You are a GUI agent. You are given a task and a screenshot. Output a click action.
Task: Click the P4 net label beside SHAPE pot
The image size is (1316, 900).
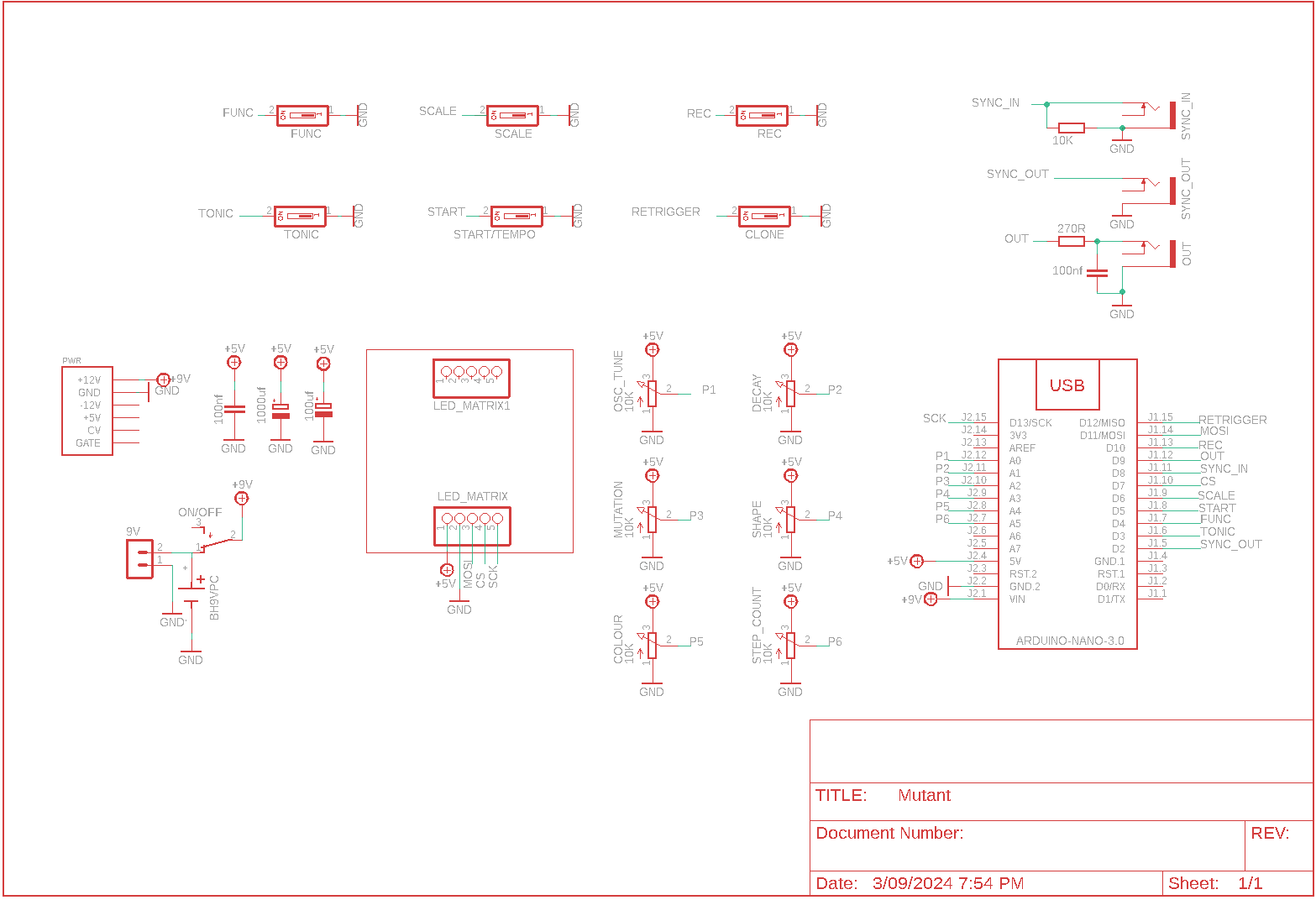coord(835,515)
